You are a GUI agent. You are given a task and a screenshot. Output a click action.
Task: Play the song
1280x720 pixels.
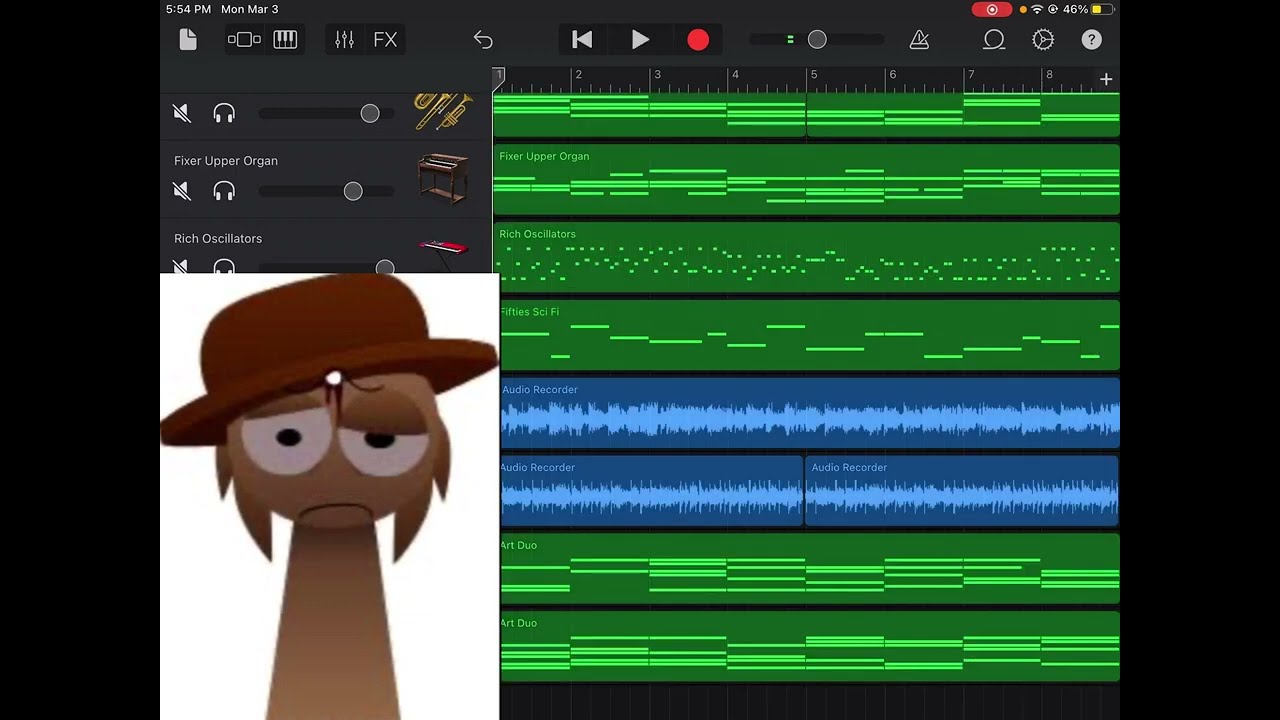[x=640, y=40]
